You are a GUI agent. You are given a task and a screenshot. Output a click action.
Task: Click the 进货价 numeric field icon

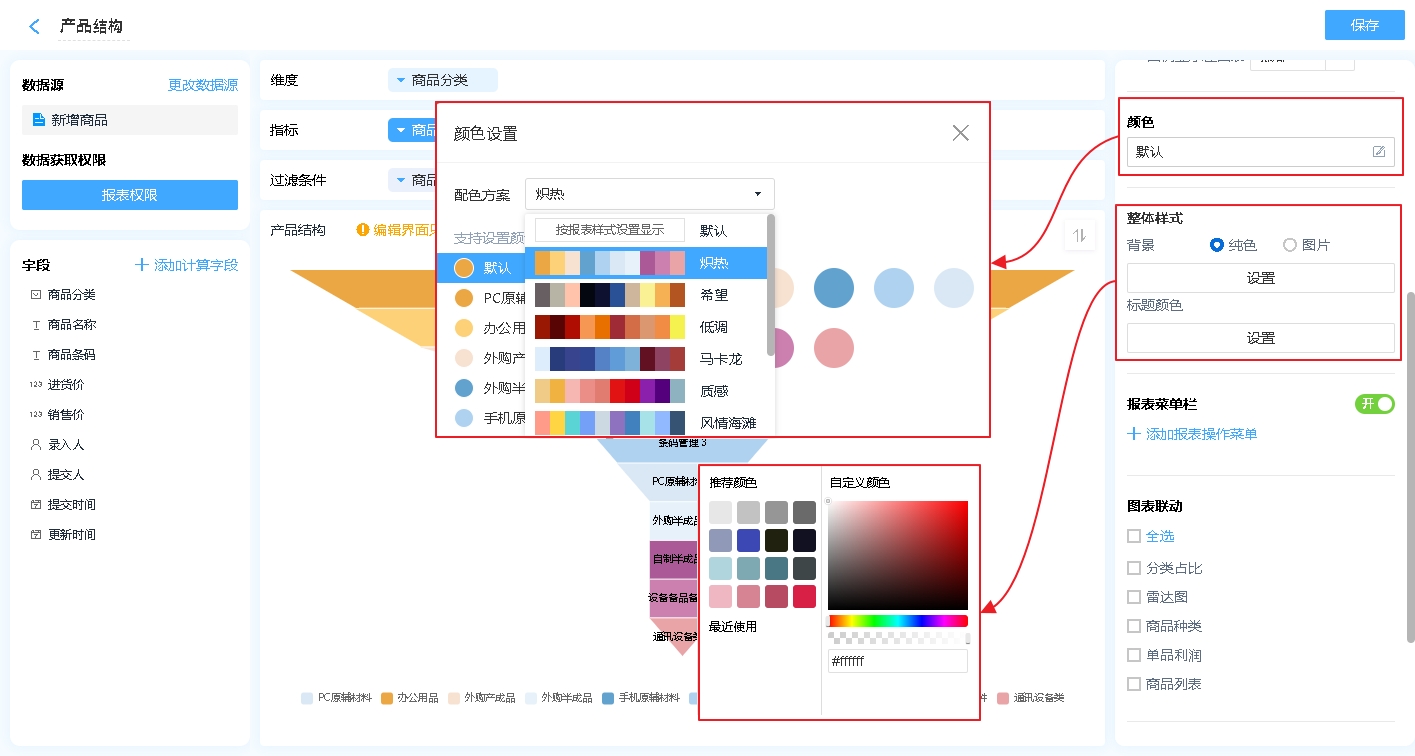pyautogui.click(x=36, y=385)
